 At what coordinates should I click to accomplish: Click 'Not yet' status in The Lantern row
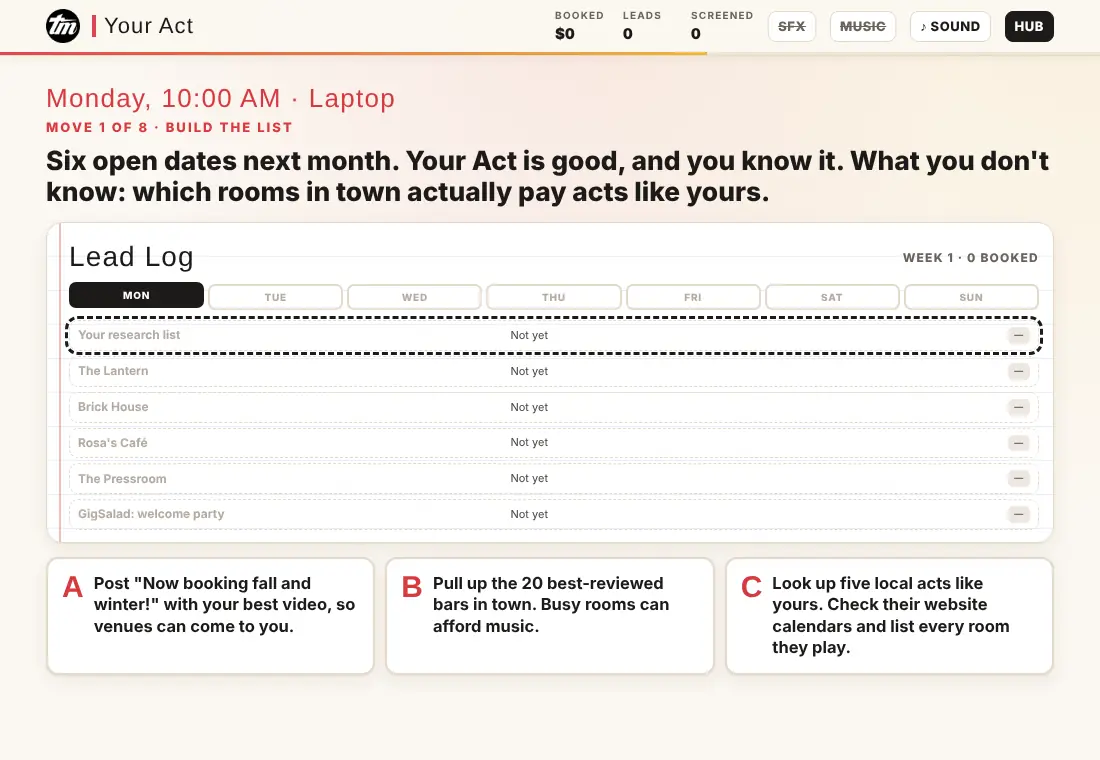click(529, 371)
